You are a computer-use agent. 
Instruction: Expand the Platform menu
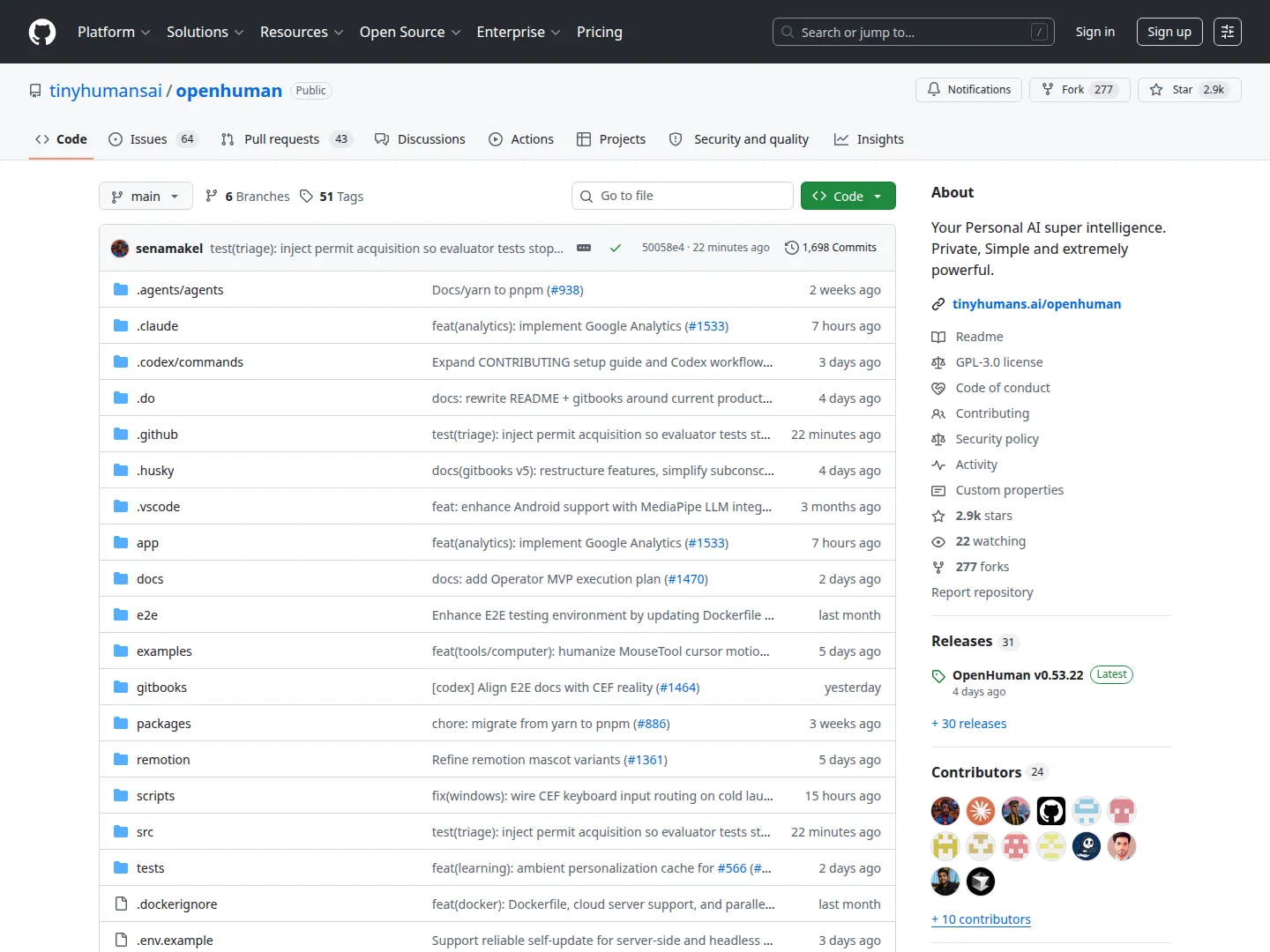click(x=114, y=32)
